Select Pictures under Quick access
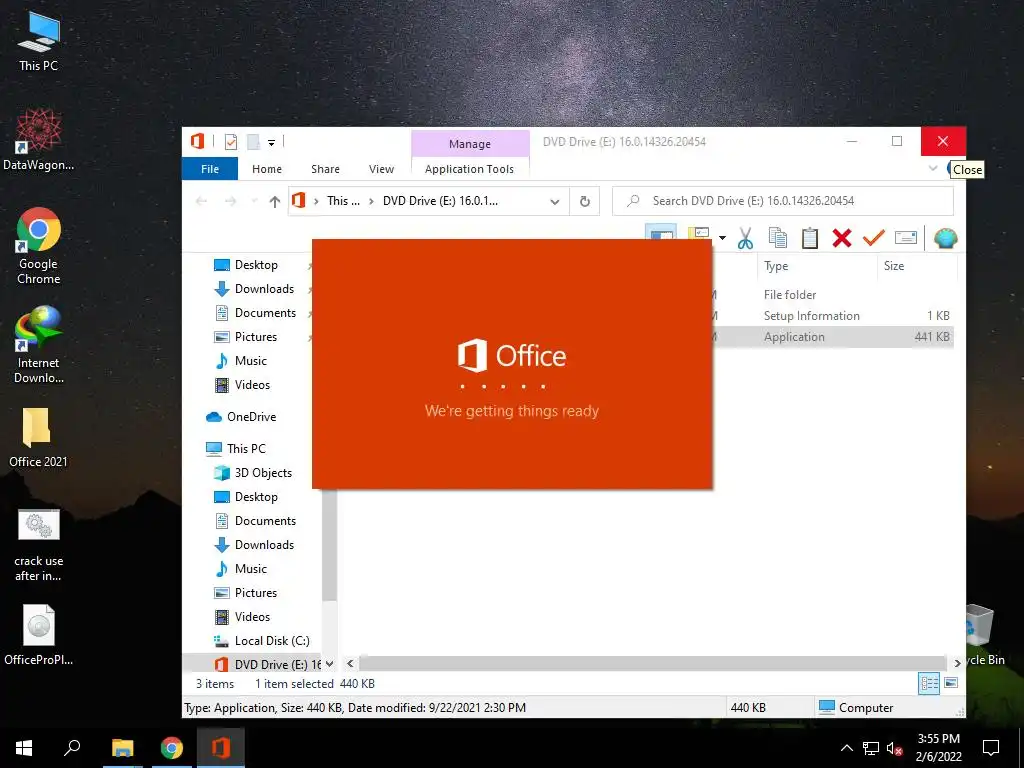This screenshot has width=1024, height=768. pyautogui.click(x=255, y=337)
